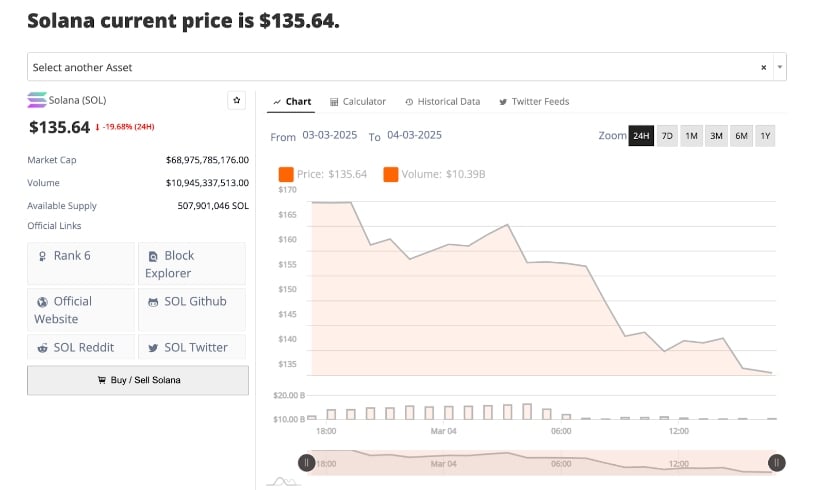Click the left range slider handle

(307, 462)
